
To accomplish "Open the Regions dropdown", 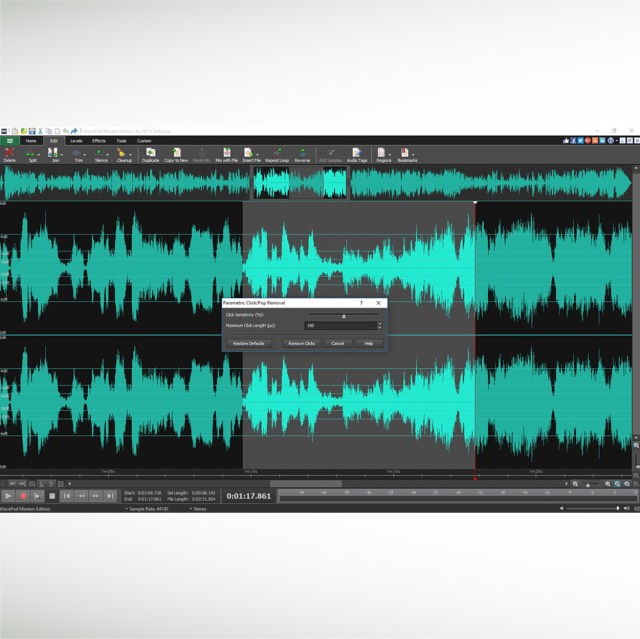I will pos(390,153).
